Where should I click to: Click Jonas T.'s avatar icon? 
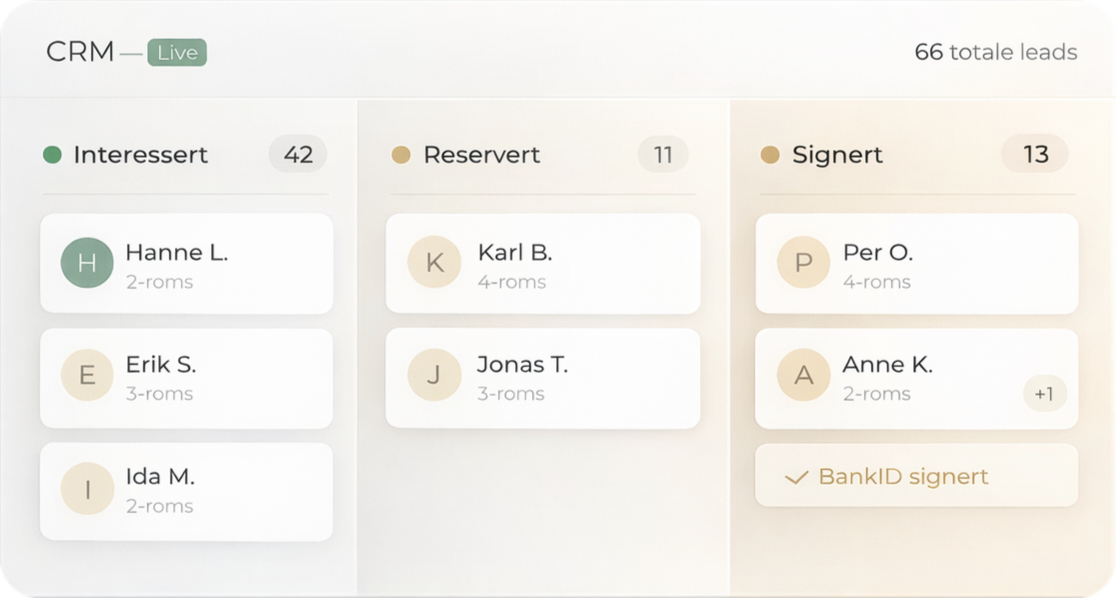pos(434,375)
